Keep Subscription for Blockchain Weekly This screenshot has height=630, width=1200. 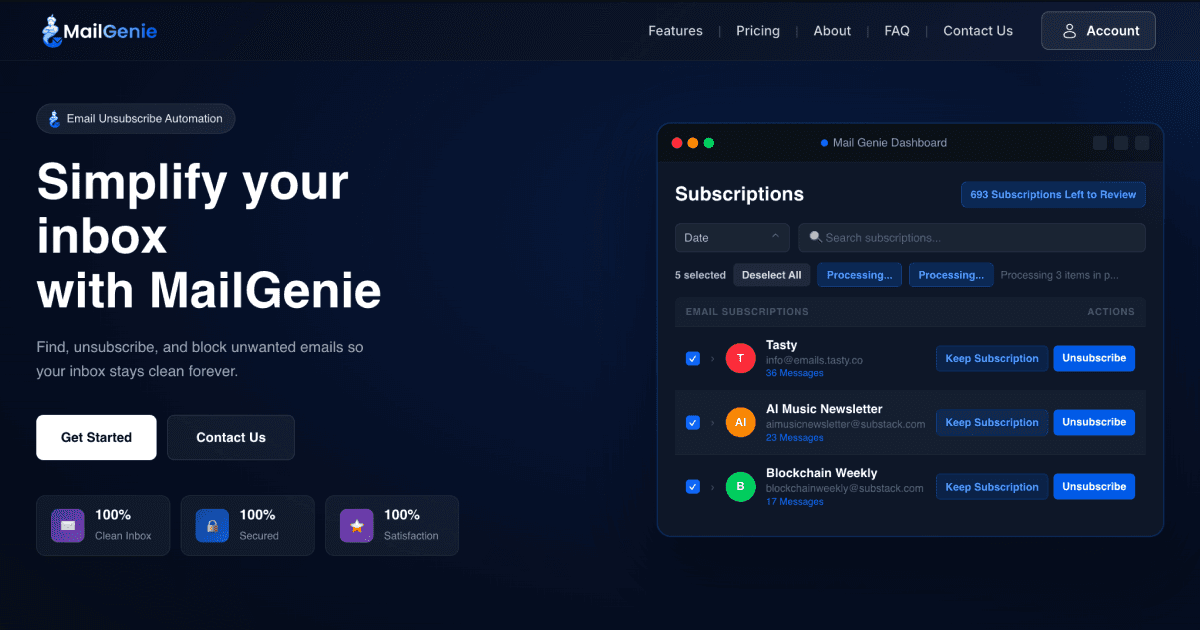[x=992, y=487]
